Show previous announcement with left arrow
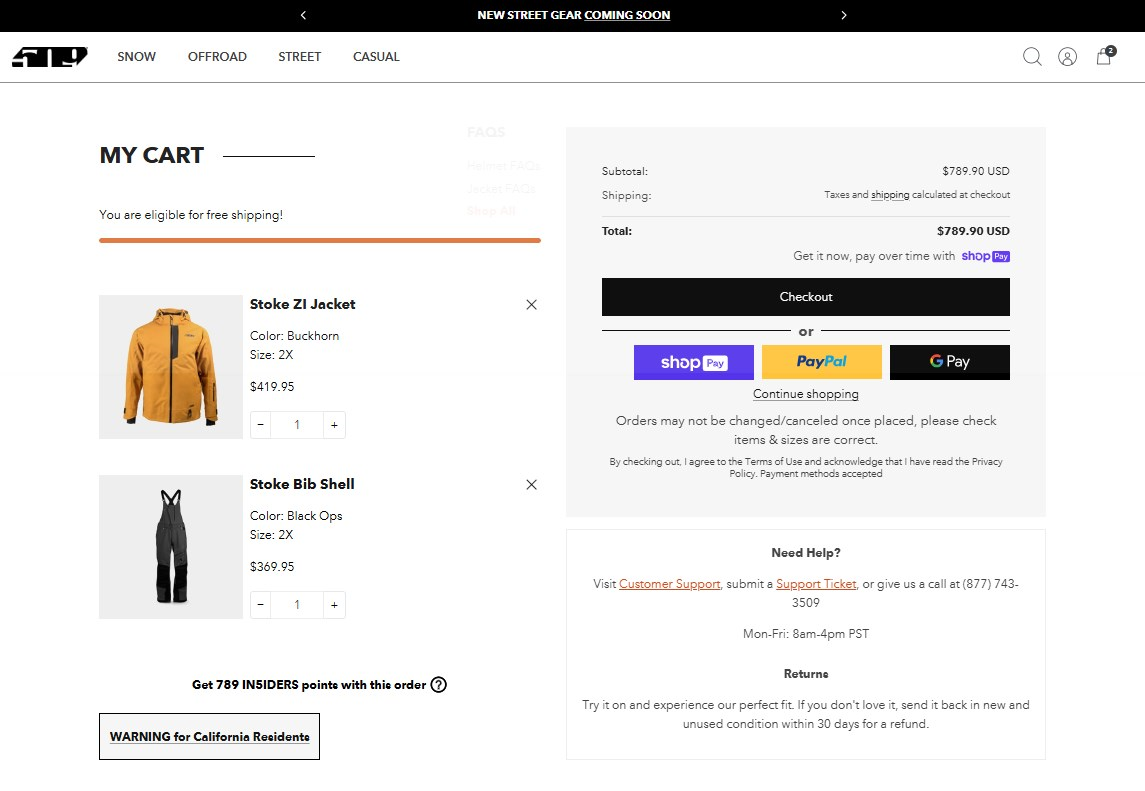 click(303, 15)
